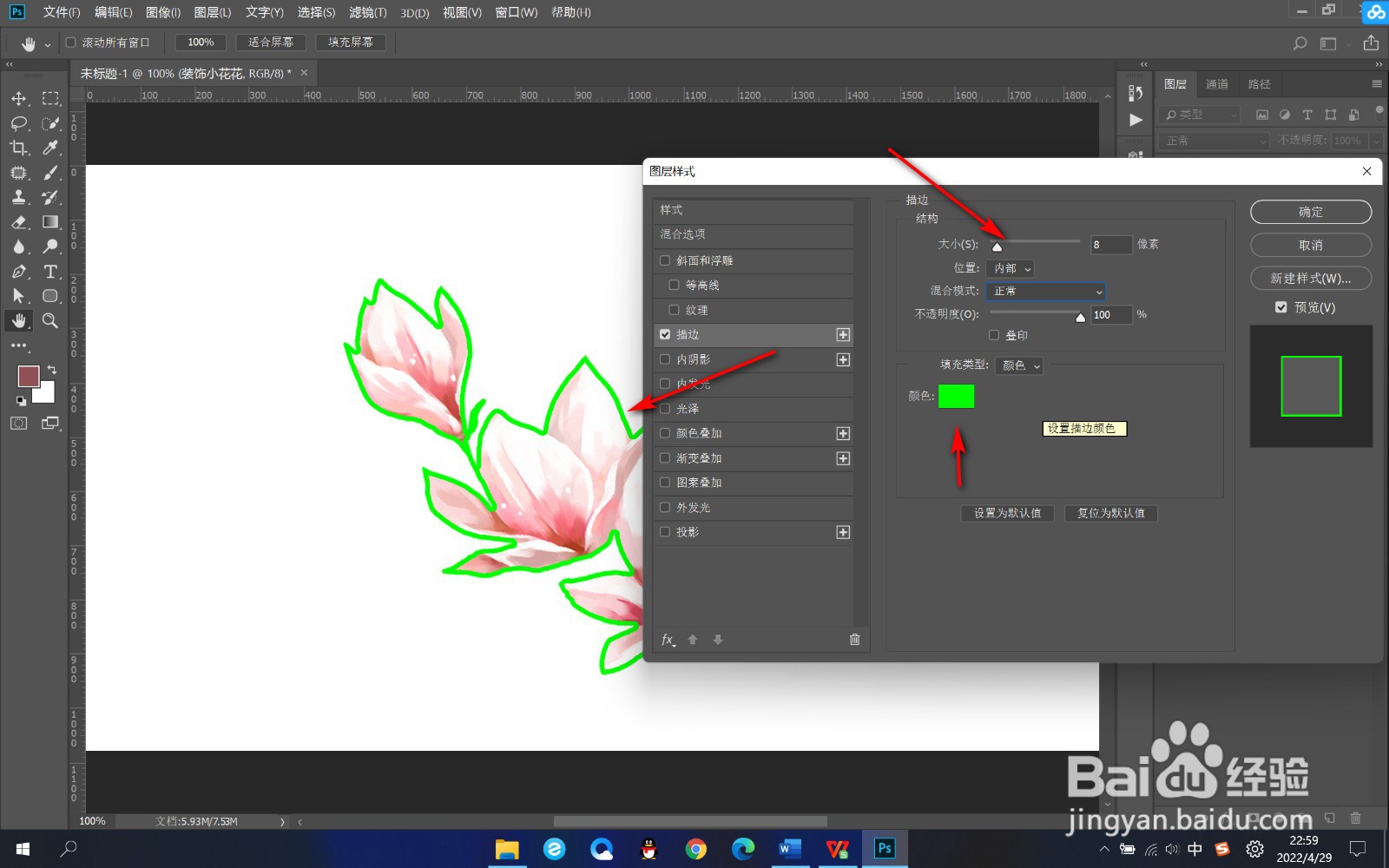Screen dimensions: 1389x868
Task: Select the Dodge tool
Action: (x=50, y=247)
